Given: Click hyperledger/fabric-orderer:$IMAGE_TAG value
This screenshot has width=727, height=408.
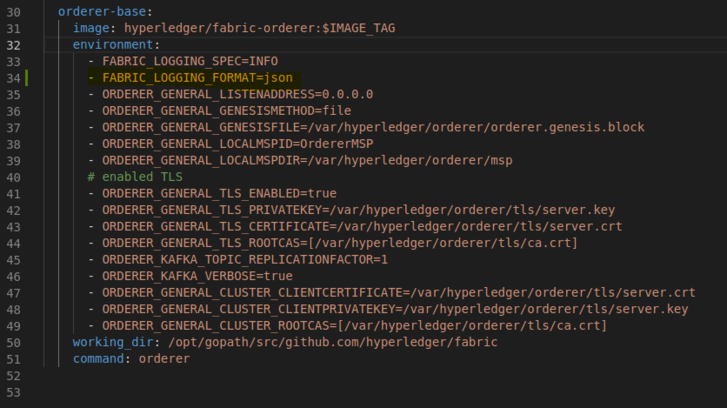Looking at the screenshot, I should (x=260, y=28).
